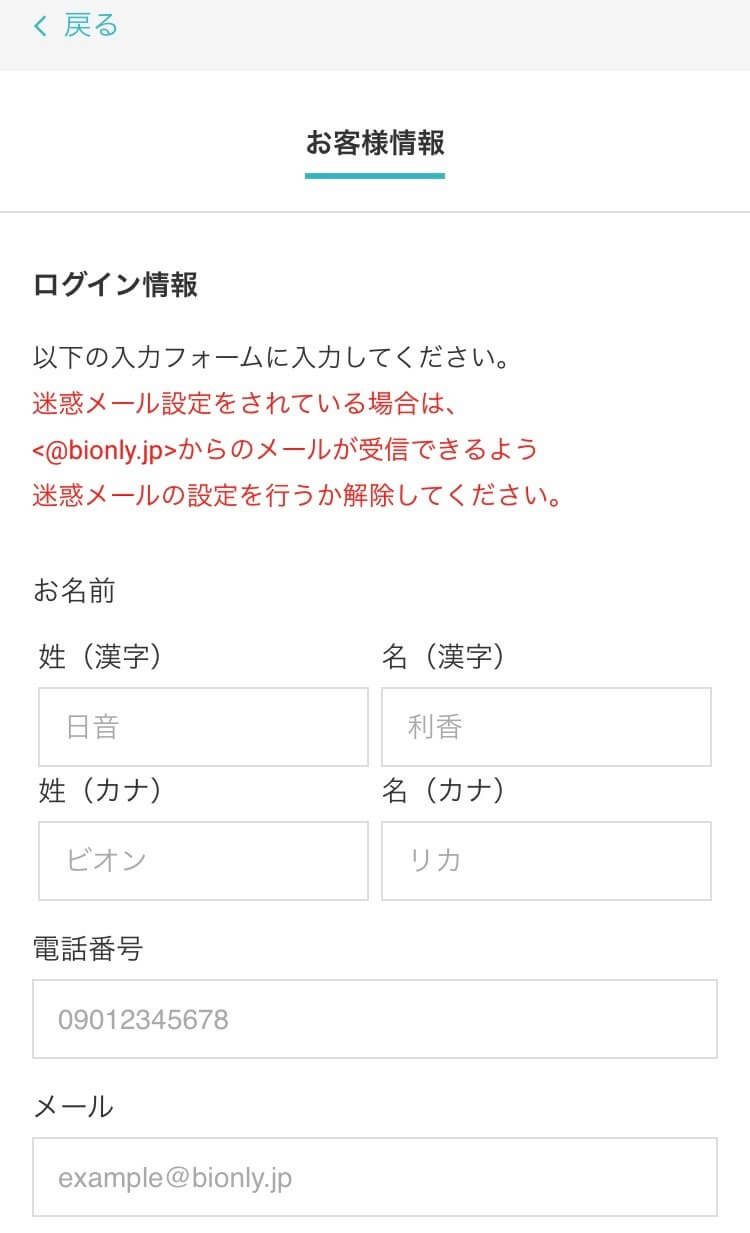The image size is (750, 1233).
Task: Click the 姓（カナ） field label
Action: (100, 791)
